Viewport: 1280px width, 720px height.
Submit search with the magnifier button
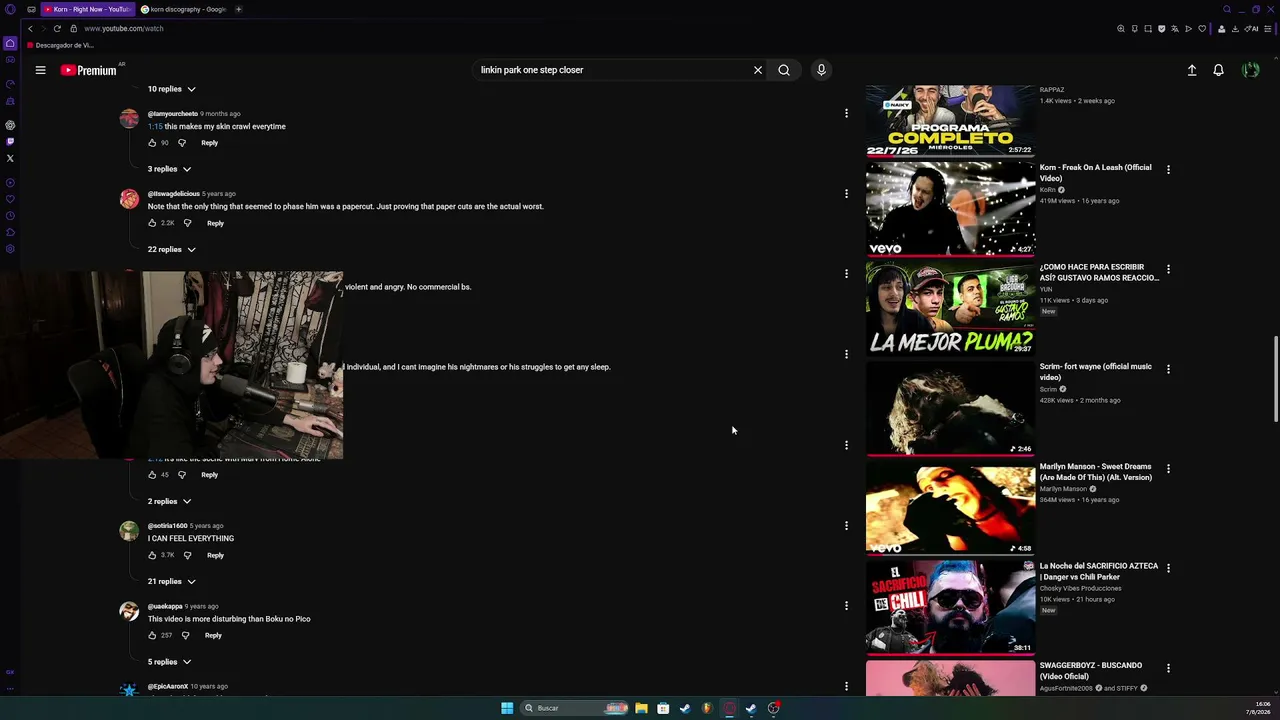pos(784,70)
